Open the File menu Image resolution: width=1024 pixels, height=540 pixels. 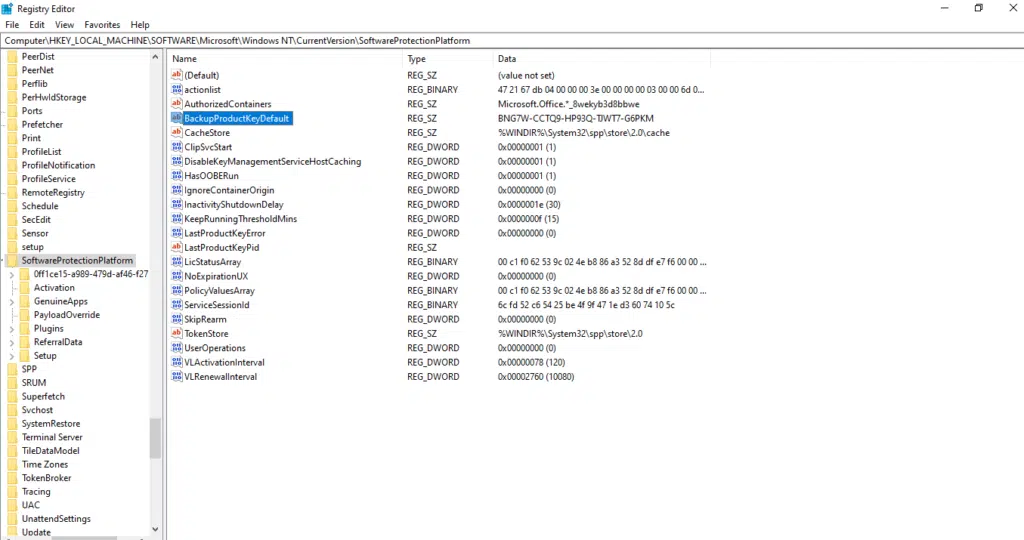(12, 25)
